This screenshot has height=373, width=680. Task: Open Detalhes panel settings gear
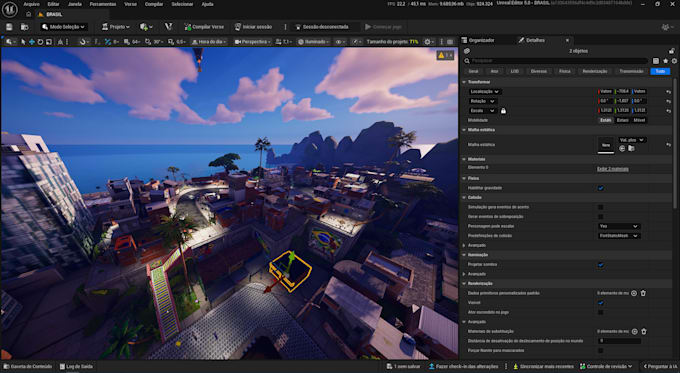(x=674, y=61)
